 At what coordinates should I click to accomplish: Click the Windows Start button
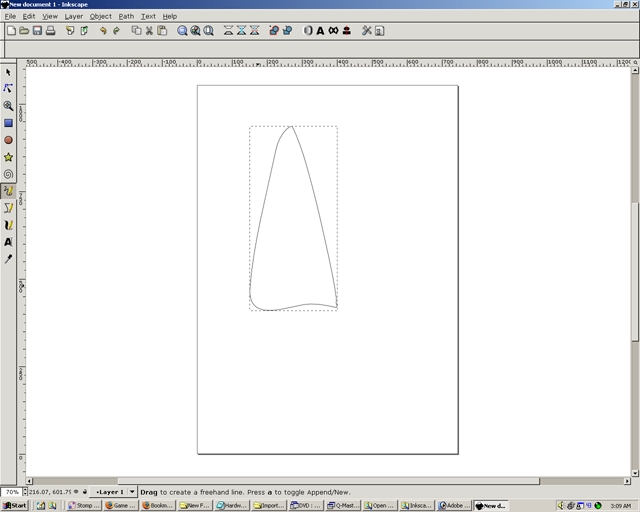pos(14,505)
